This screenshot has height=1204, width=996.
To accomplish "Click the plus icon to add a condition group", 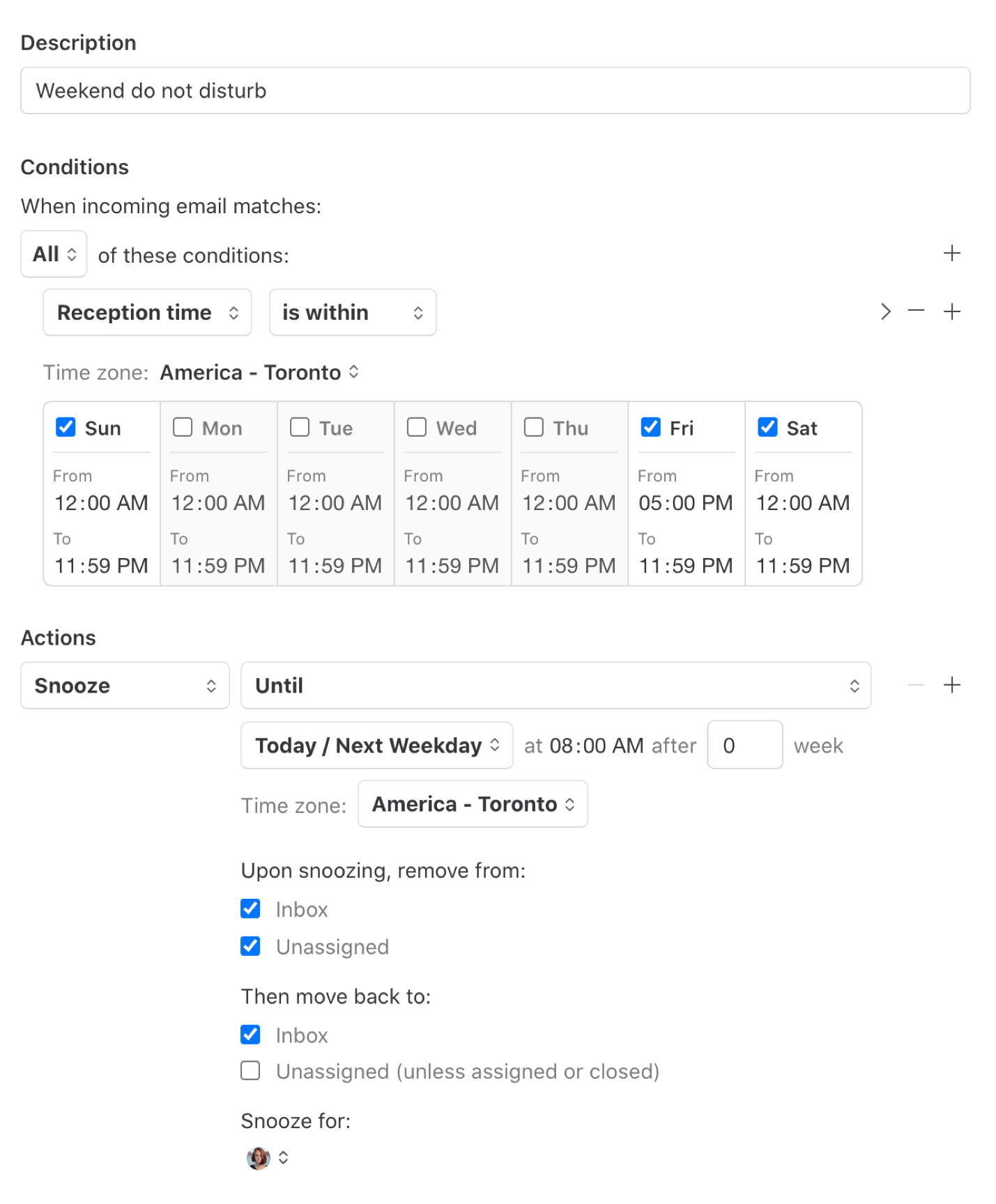I will coord(951,253).
